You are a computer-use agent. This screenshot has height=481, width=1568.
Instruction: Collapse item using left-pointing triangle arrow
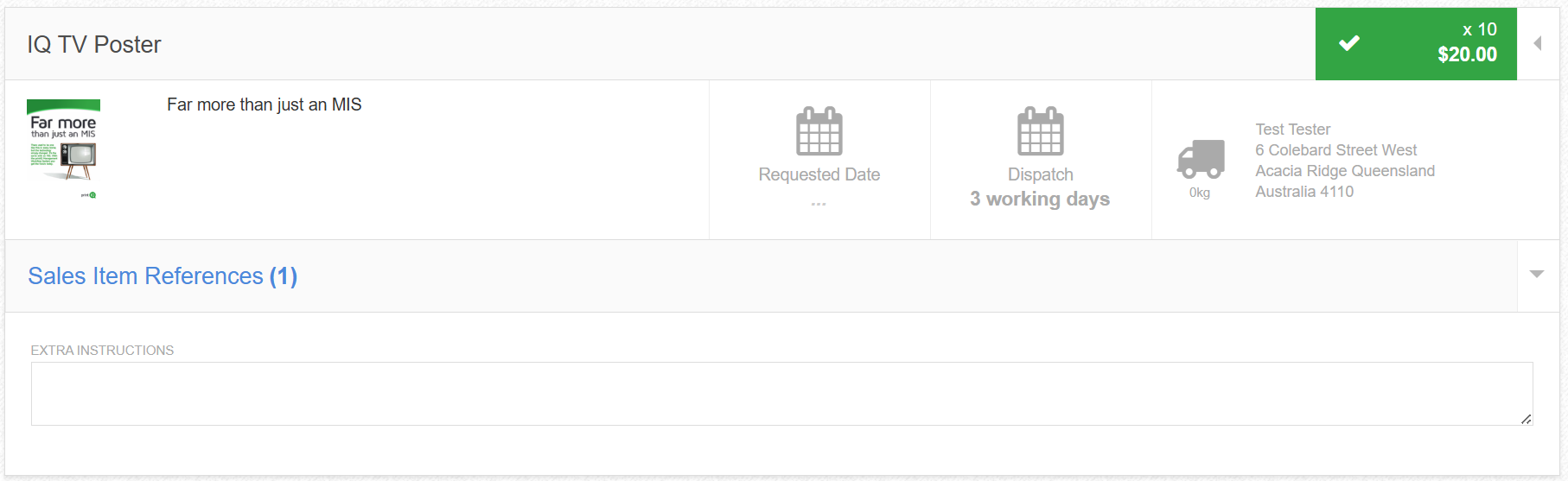point(1538,43)
